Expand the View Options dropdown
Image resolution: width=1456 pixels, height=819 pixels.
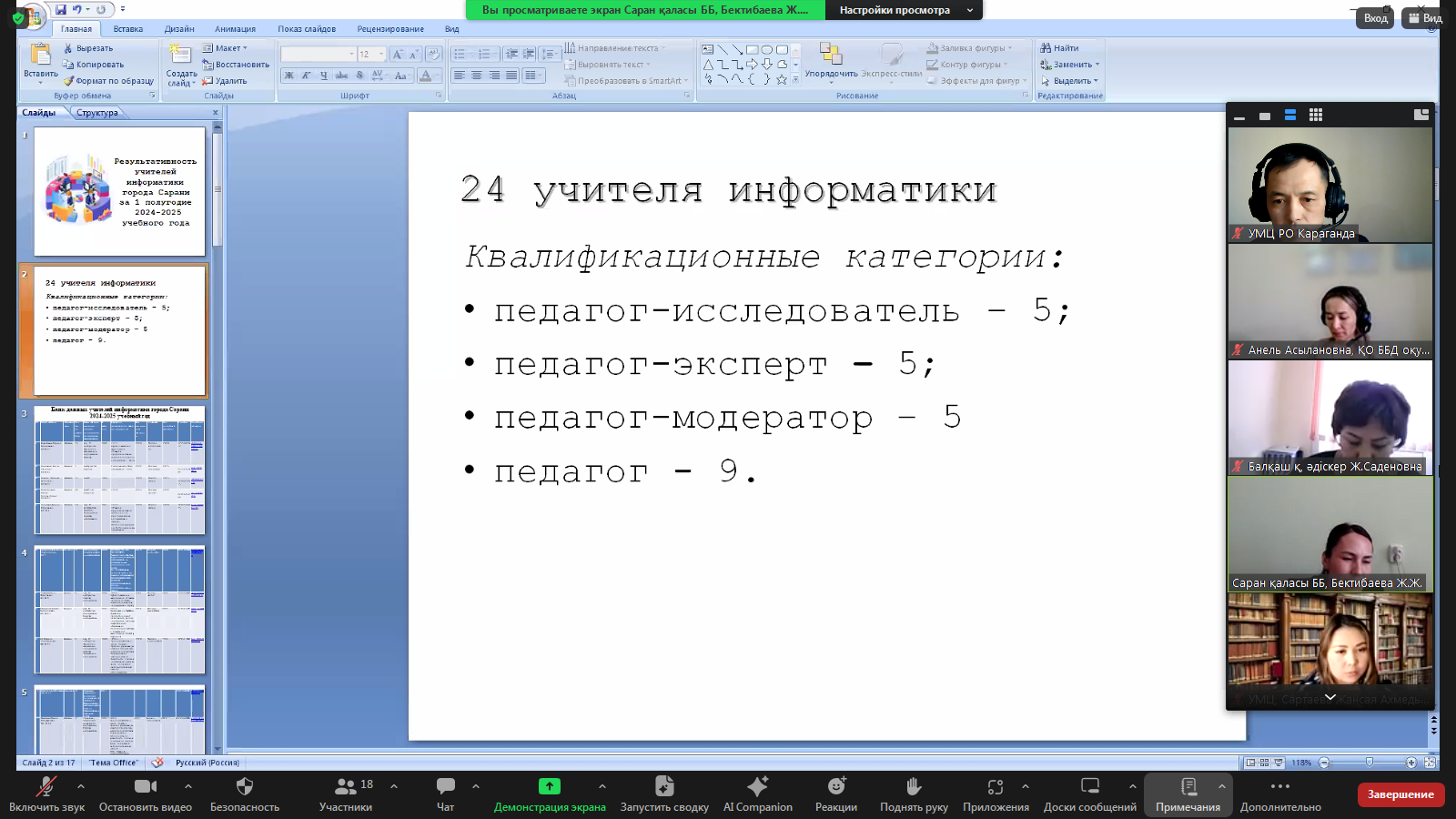pos(903,10)
